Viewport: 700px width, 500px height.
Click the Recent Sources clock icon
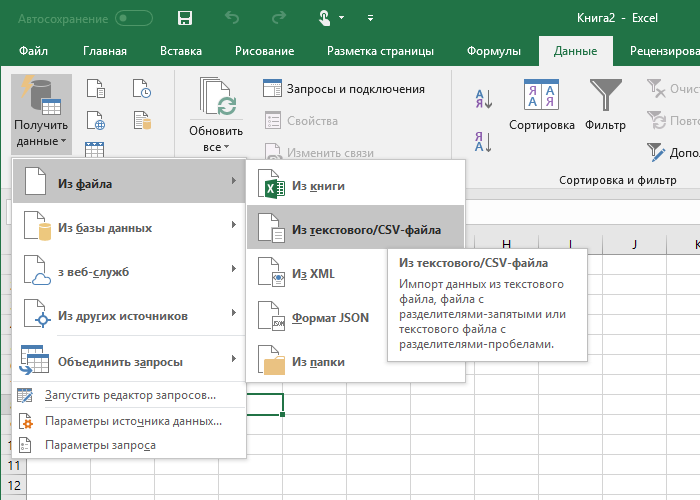click(x=142, y=88)
